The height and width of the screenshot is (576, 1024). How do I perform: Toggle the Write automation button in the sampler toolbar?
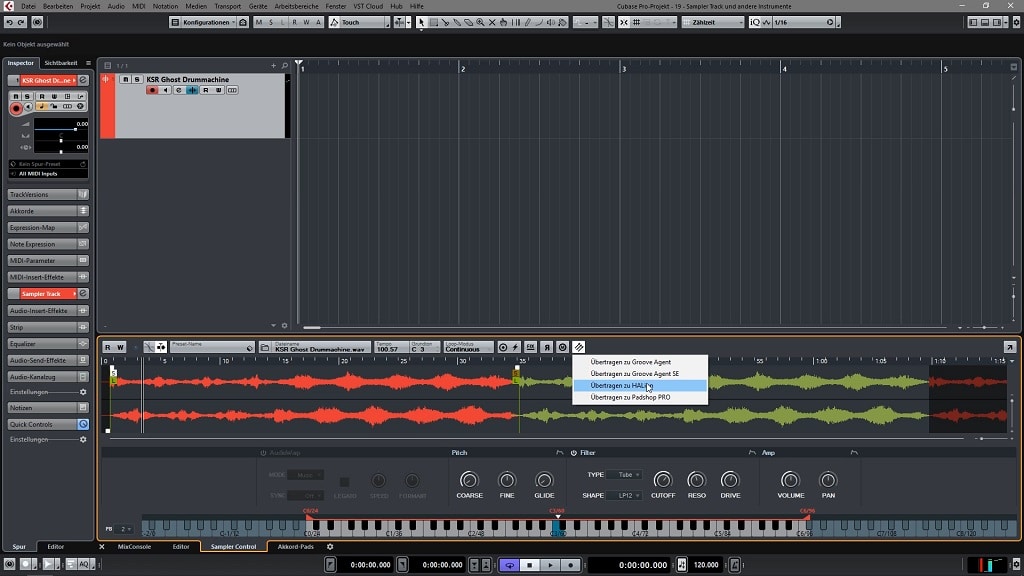tap(120, 347)
